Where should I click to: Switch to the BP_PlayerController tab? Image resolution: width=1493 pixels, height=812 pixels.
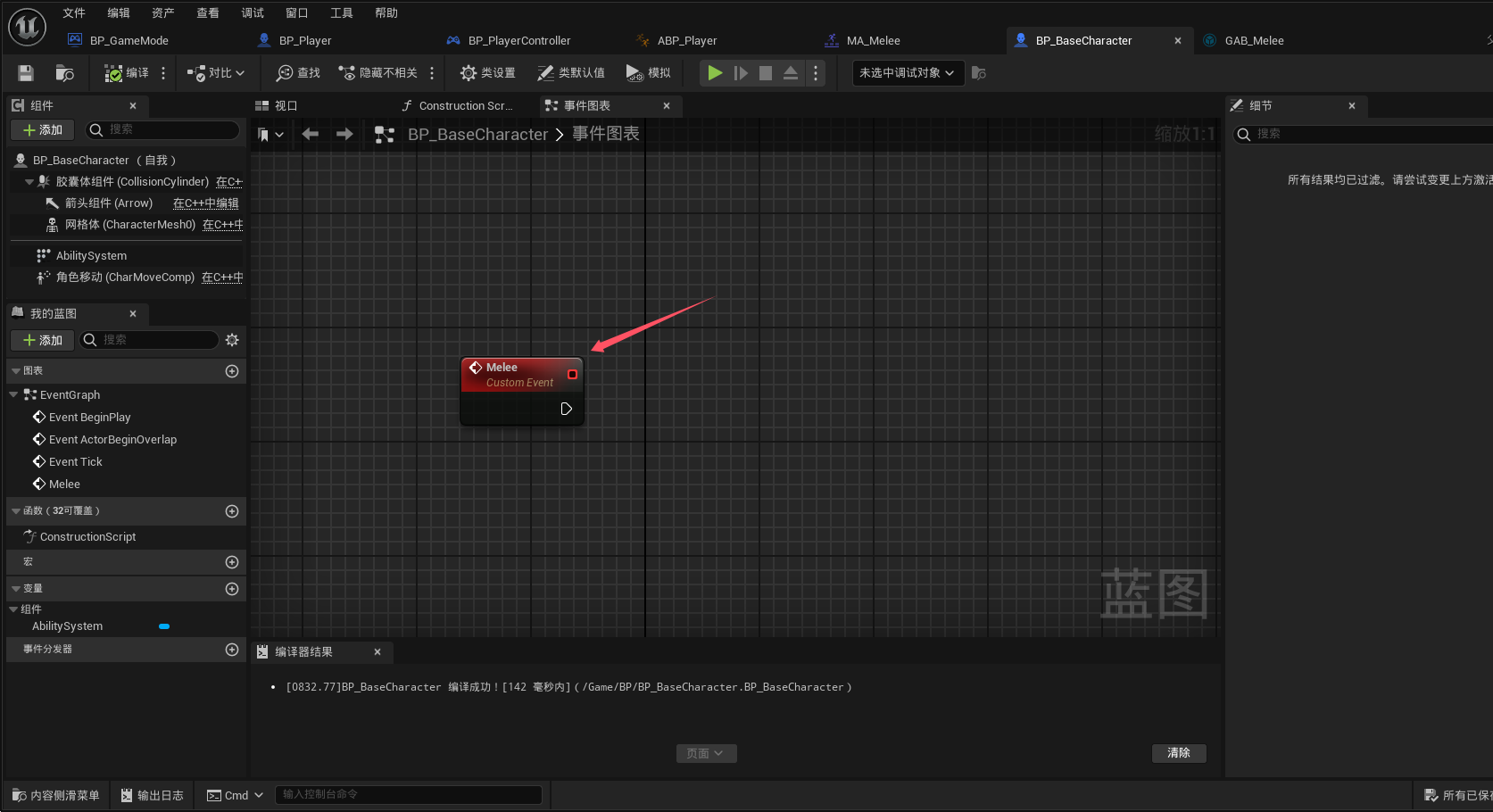pyautogui.click(x=518, y=40)
